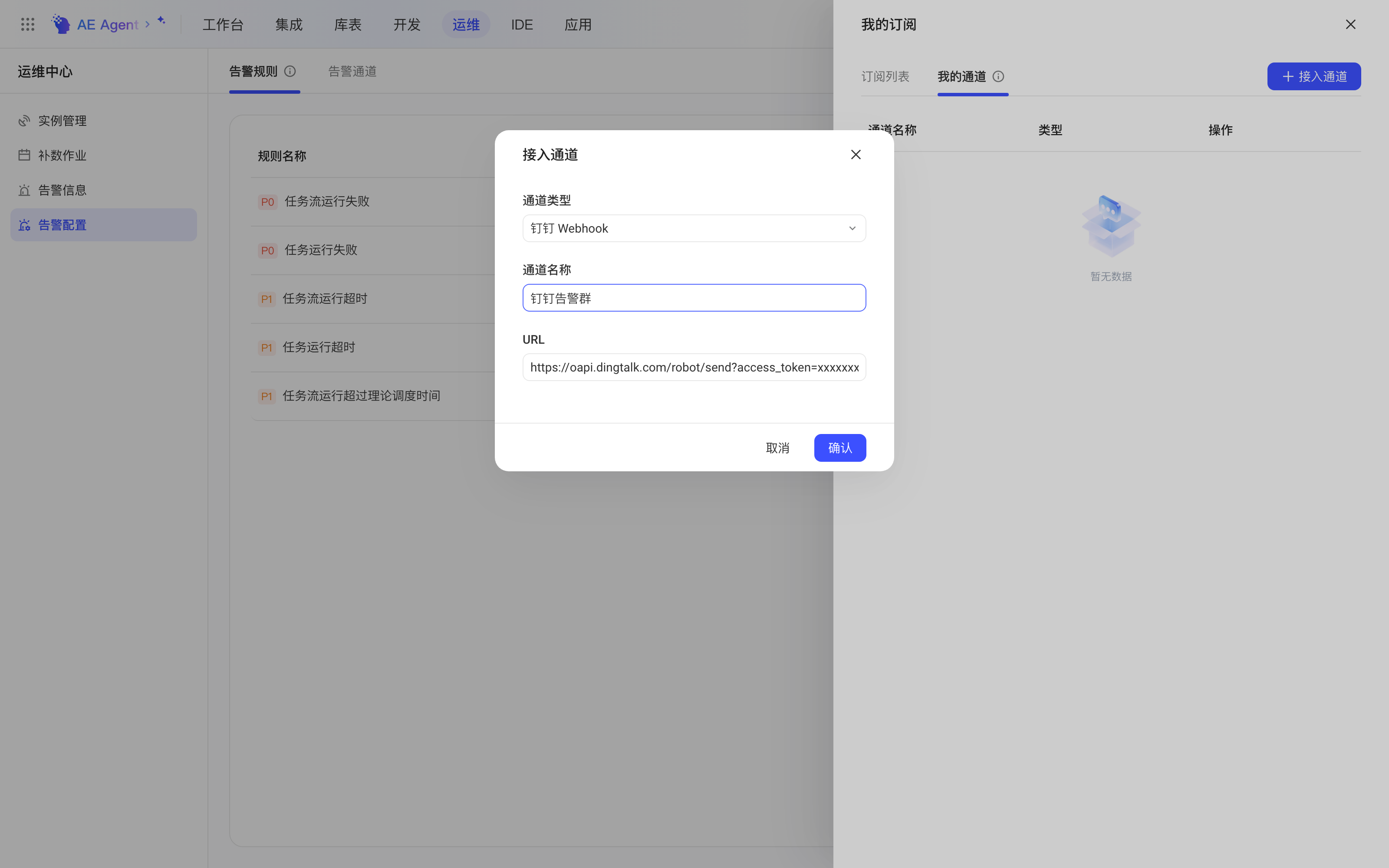Close the 我的订阅 side panel

coord(1350,24)
